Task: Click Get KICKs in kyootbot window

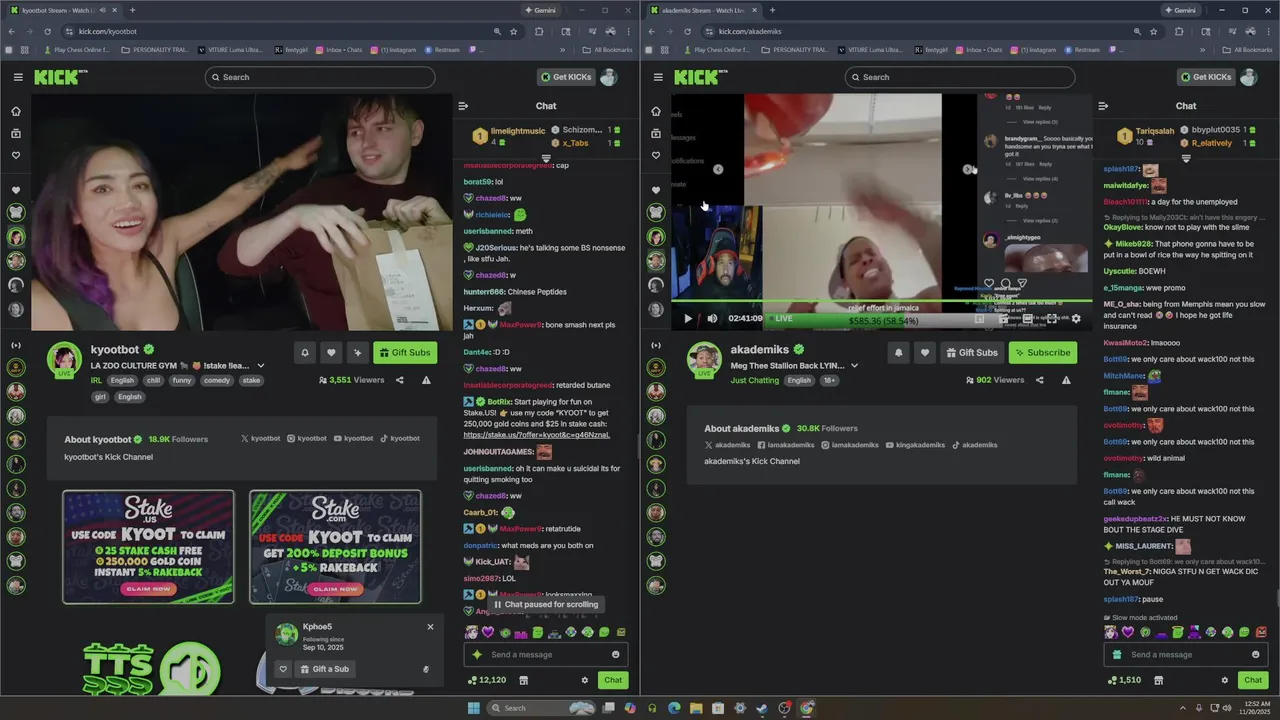Action: point(566,77)
